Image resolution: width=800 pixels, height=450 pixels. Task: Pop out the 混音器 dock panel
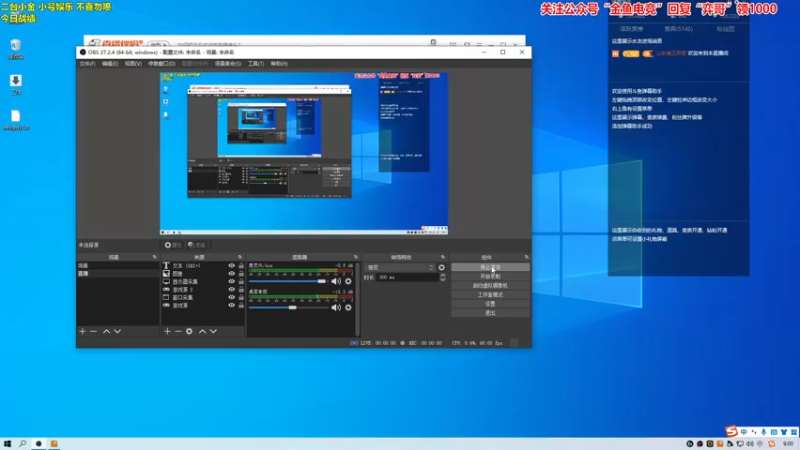tap(356, 257)
